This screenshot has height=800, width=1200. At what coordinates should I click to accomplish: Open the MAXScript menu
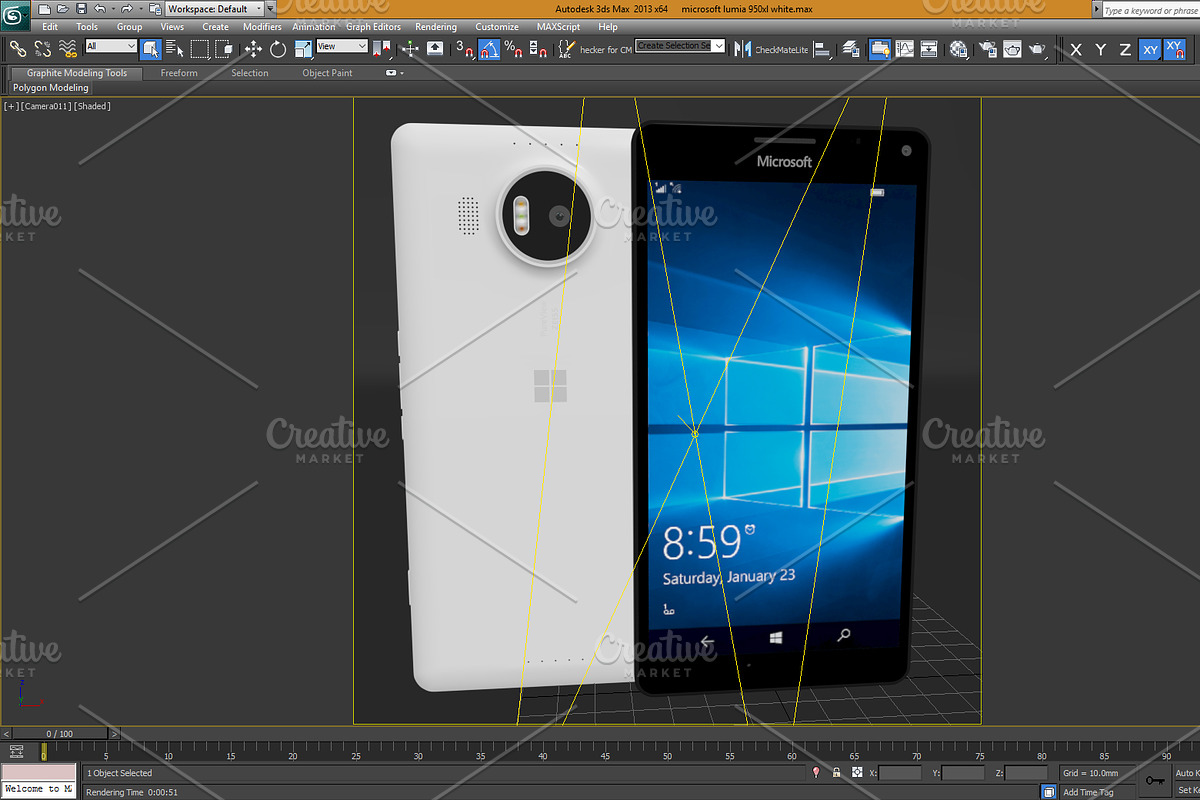557,27
